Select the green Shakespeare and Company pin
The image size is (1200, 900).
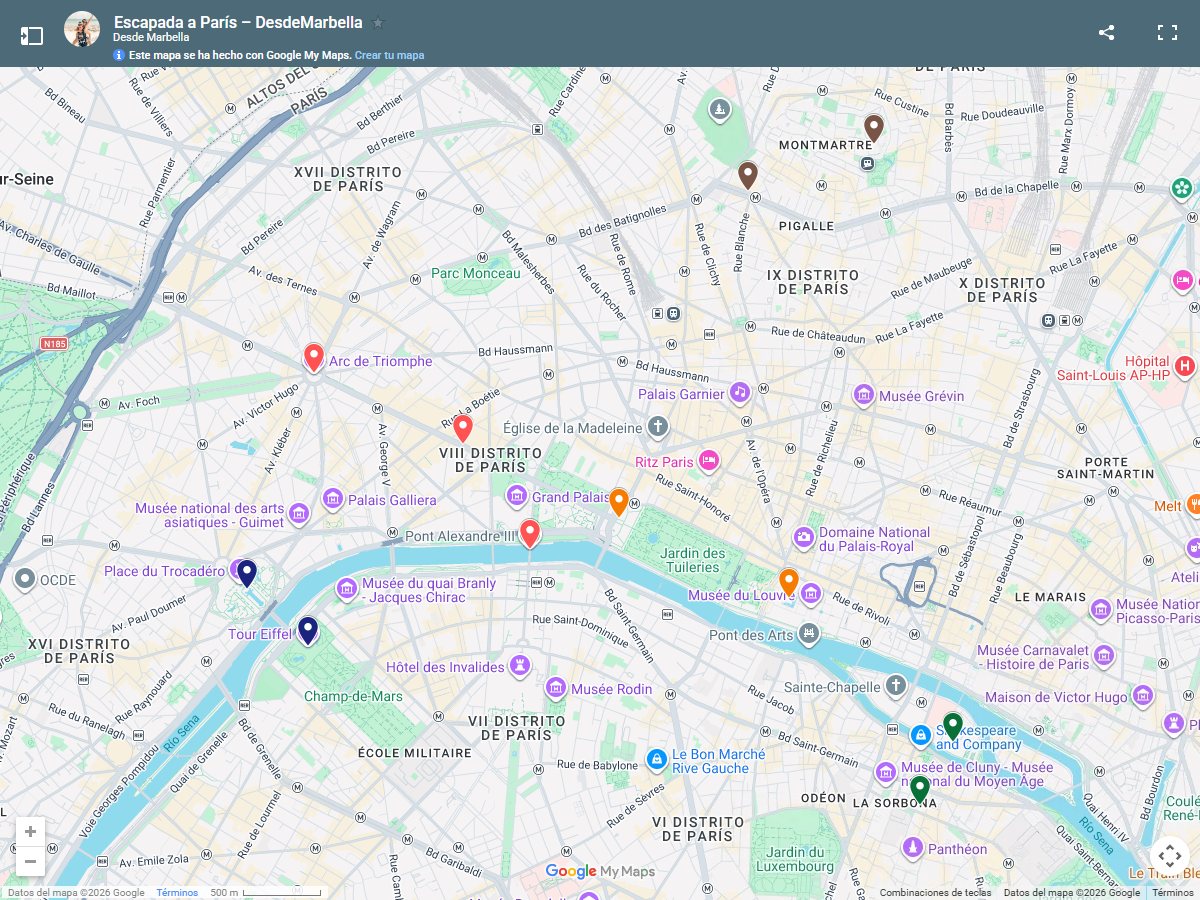click(x=953, y=725)
